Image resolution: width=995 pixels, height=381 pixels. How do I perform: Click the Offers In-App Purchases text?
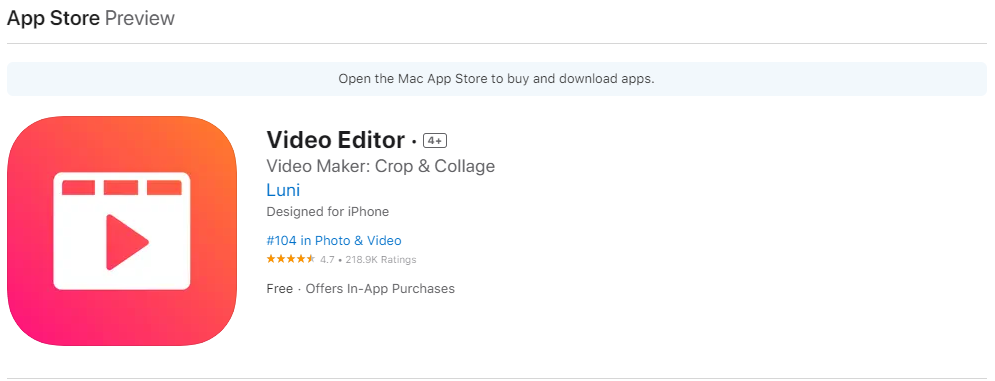[380, 289]
